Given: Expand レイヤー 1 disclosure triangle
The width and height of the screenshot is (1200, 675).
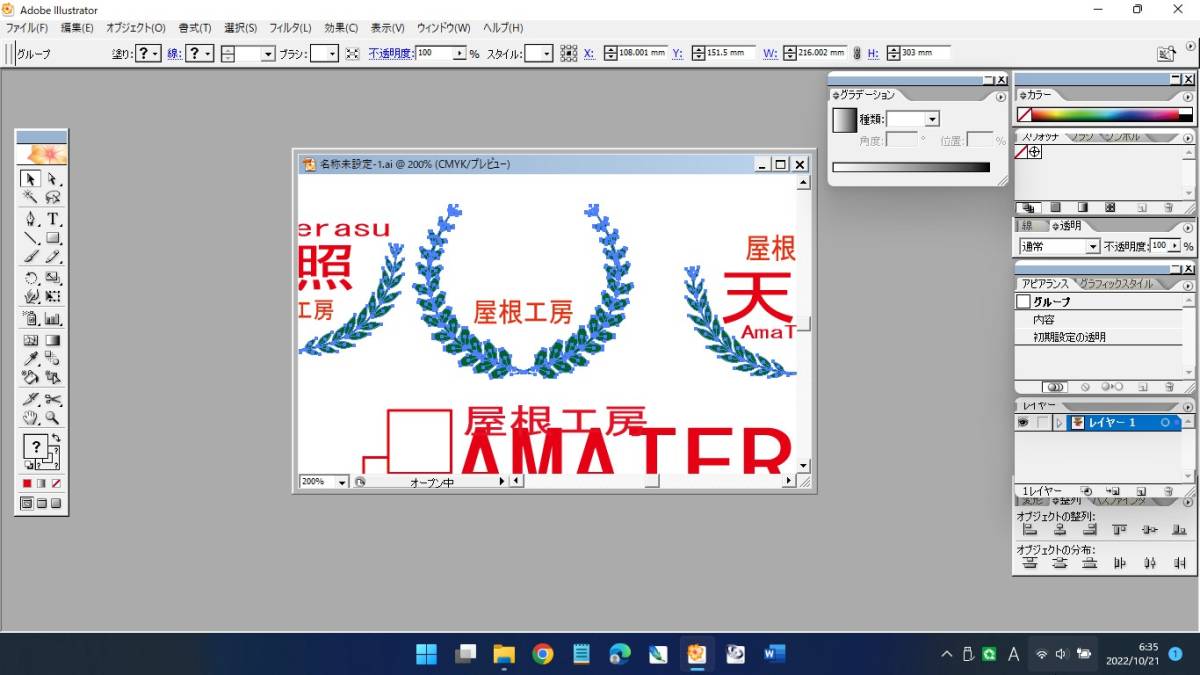Looking at the screenshot, I should pyautogui.click(x=1059, y=423).
